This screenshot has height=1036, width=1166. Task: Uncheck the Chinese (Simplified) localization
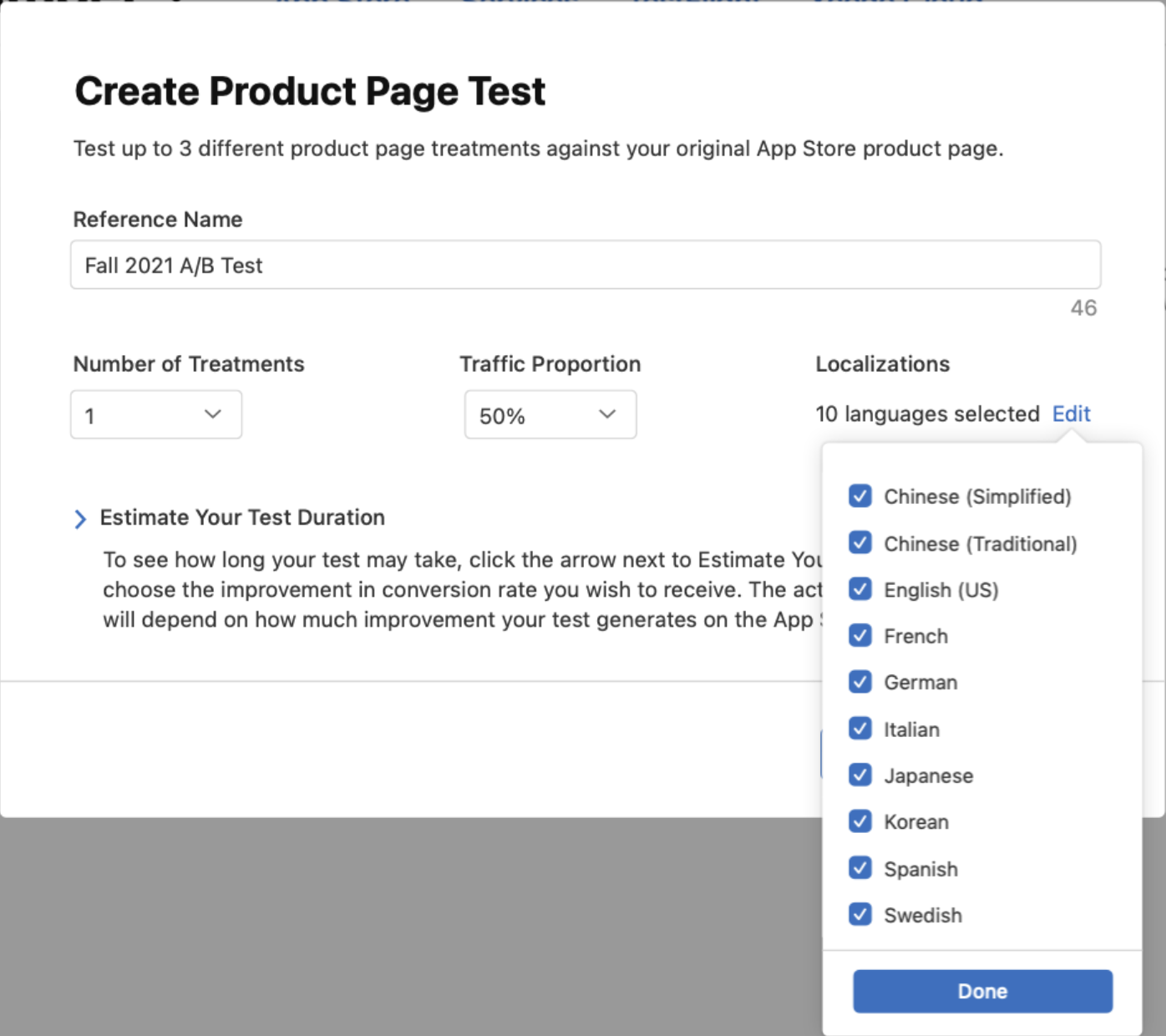coord(860,495)
